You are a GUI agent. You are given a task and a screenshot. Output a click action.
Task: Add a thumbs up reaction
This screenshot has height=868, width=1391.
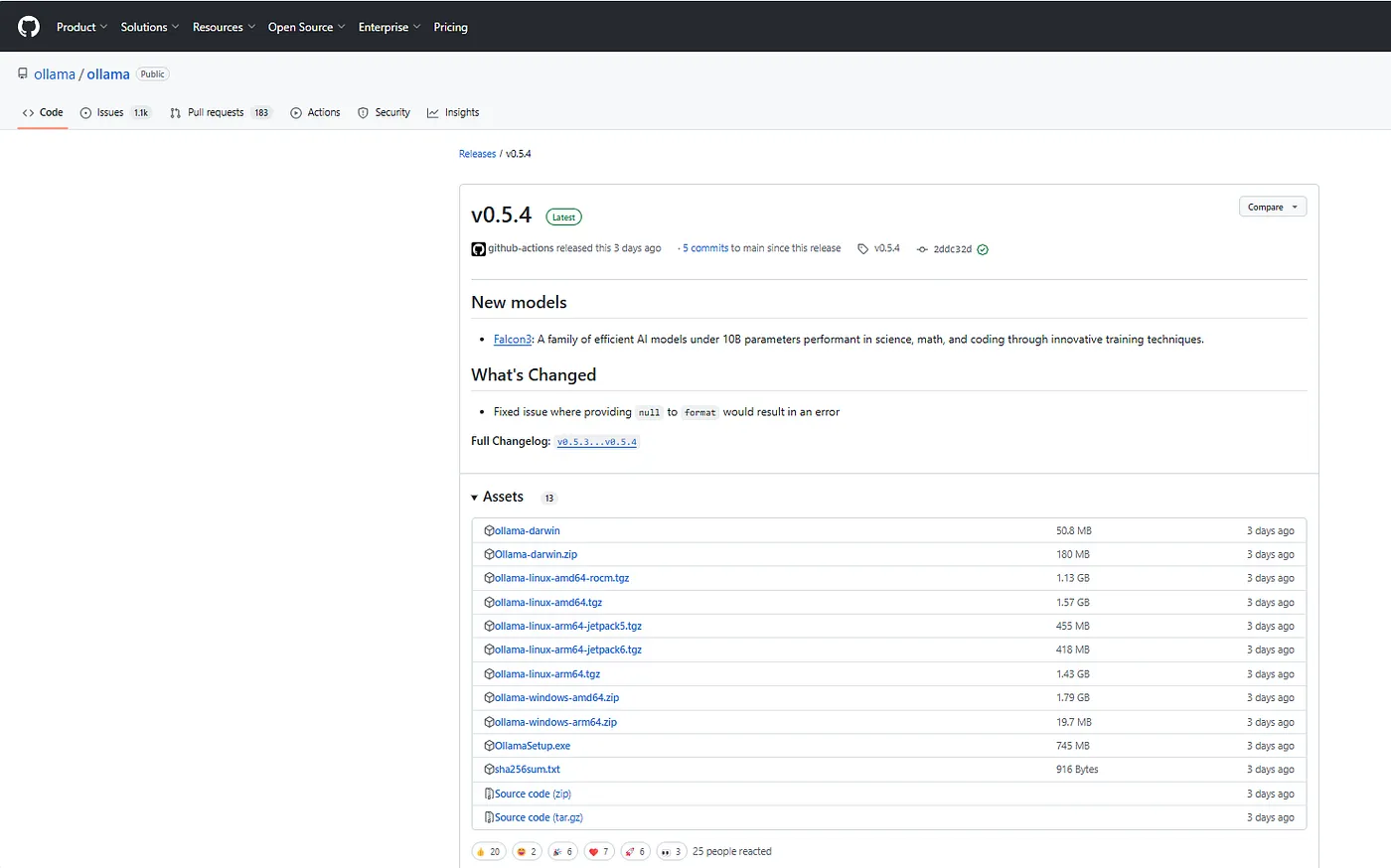pos(488,851)
